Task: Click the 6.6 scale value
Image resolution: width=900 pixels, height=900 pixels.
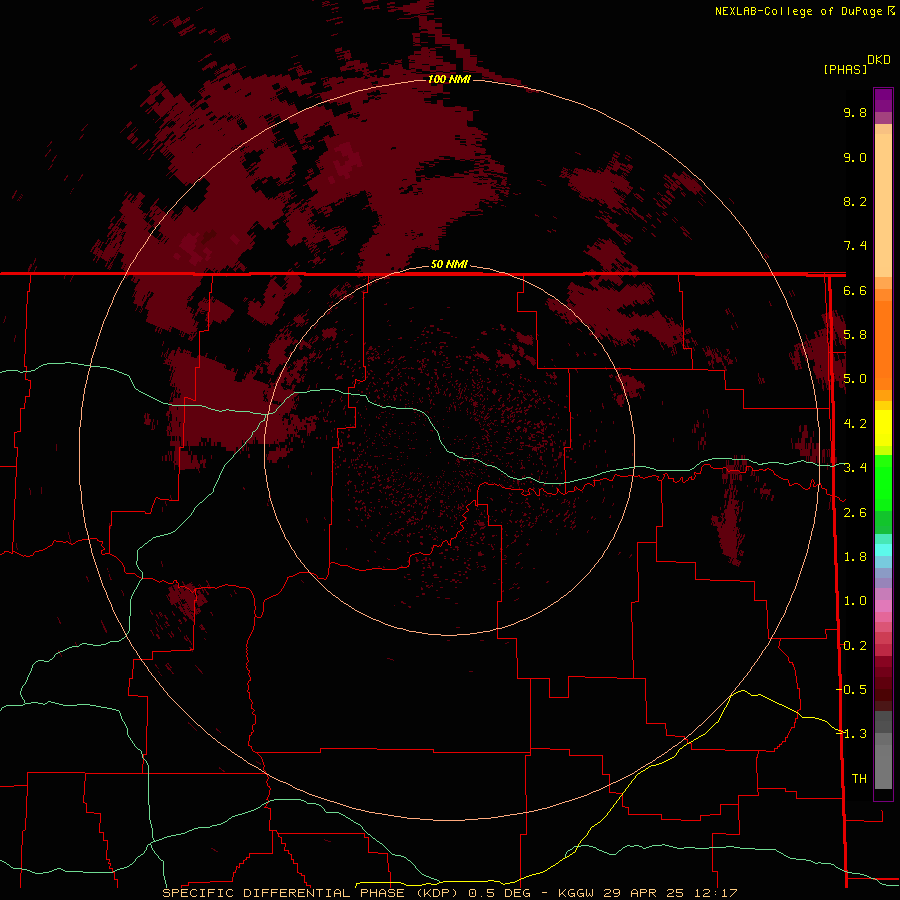Action: pos(855,290)
